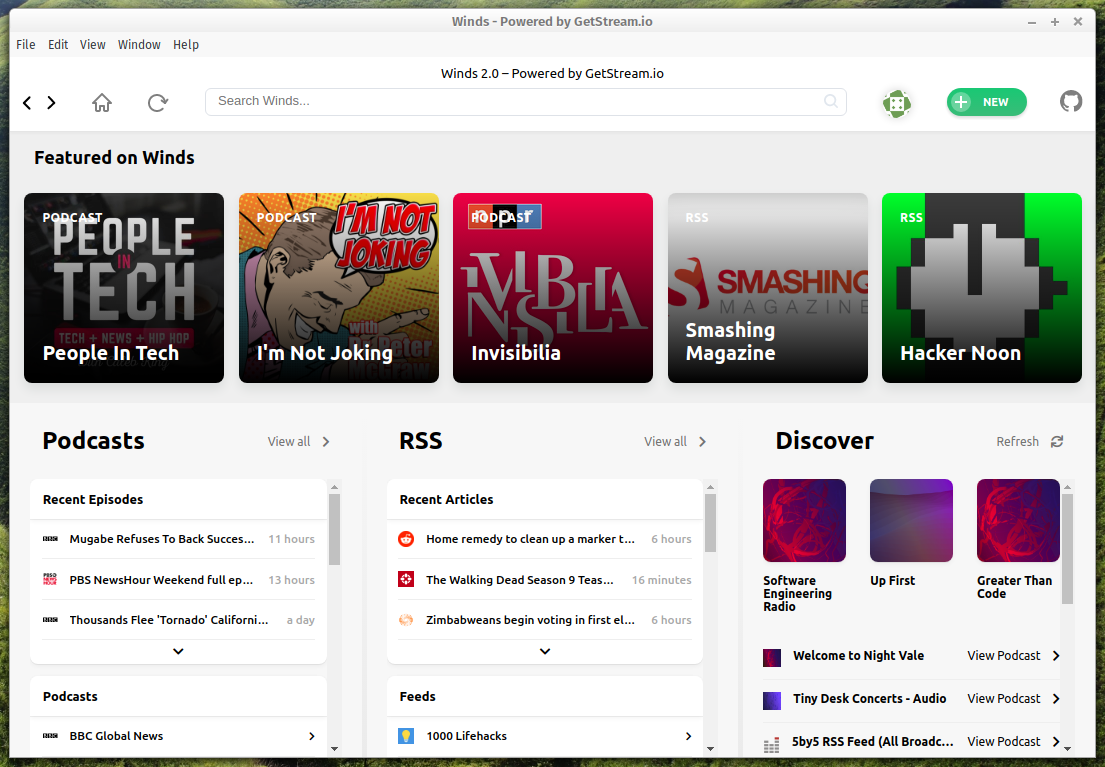Click the Reddit icon beside Home remedy article
This screenshot has height=767, width=1105.
[x=406, y=539]
